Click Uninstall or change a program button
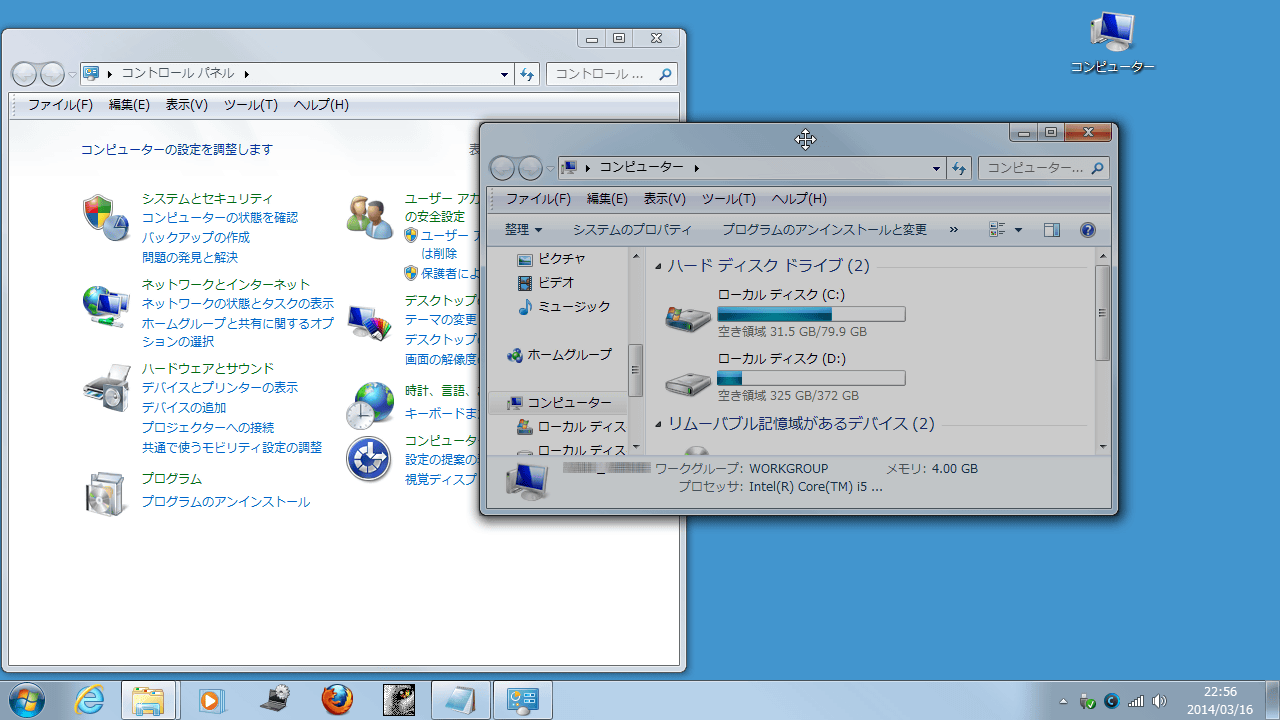This screenshot has height=720, width=1280. (x=825, y=230)
